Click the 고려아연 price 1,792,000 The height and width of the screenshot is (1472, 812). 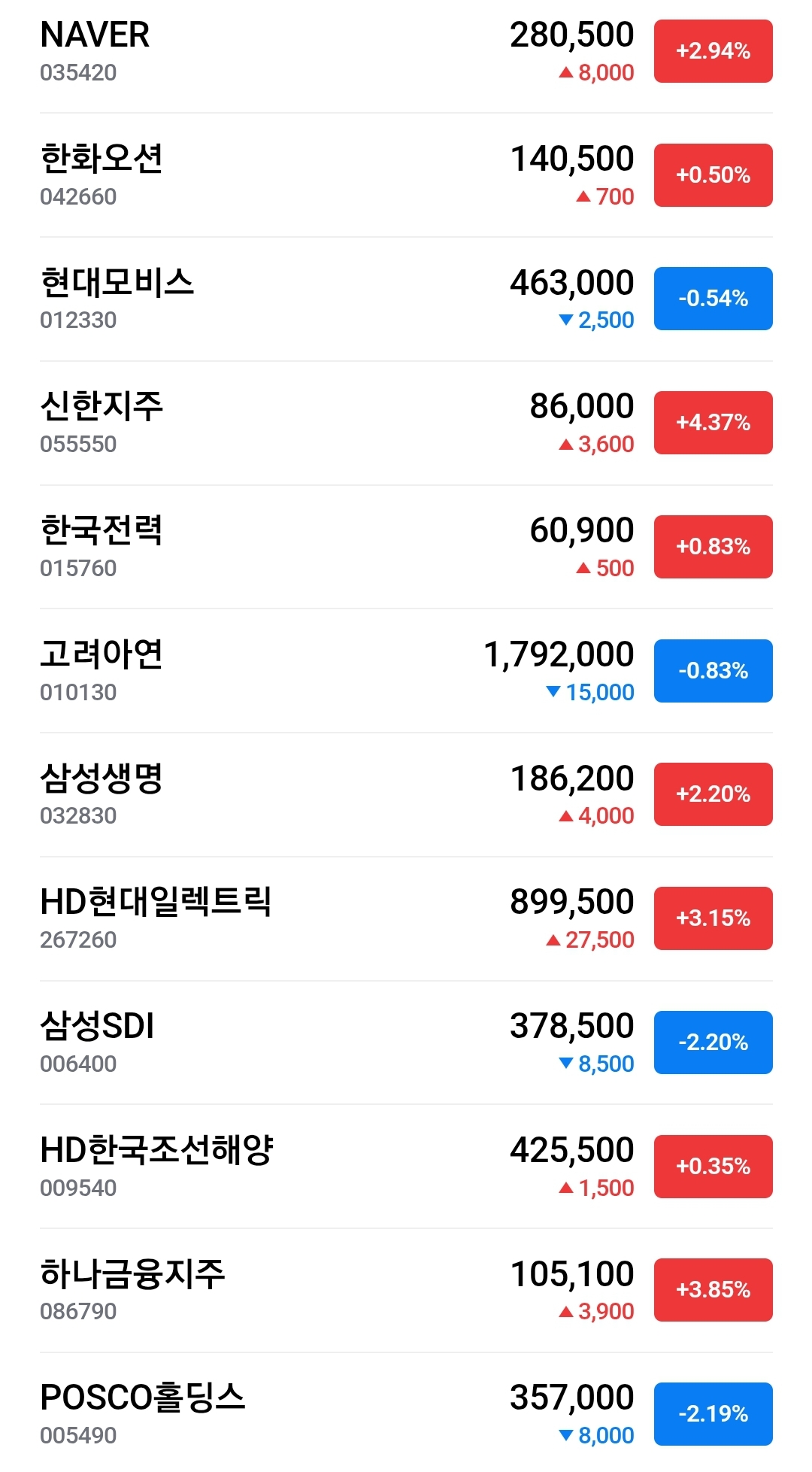558,654
